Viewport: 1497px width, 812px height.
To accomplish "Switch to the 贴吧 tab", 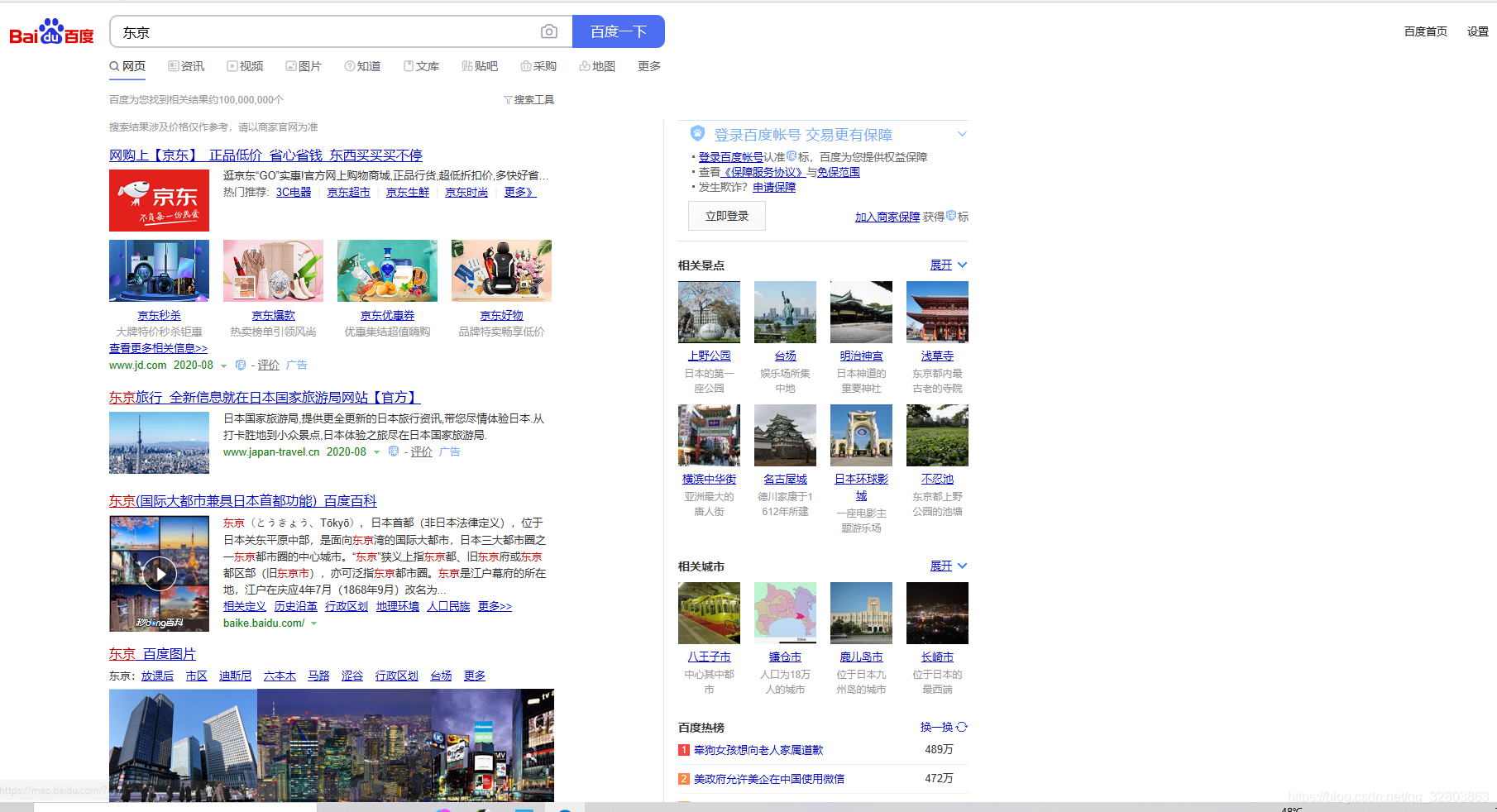I will (480, 66).
